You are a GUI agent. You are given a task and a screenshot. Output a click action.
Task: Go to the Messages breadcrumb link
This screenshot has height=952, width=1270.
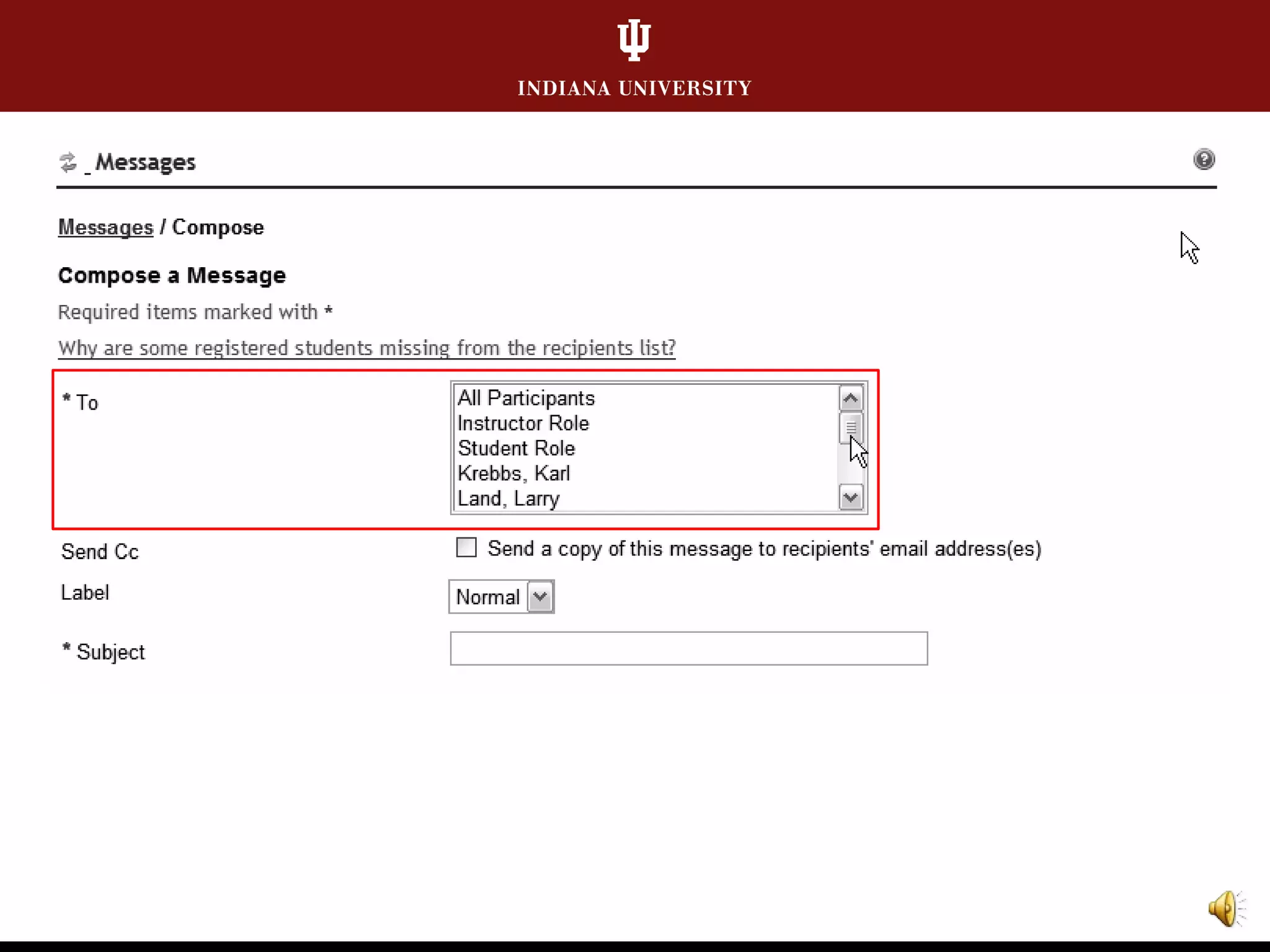point(105,227)
